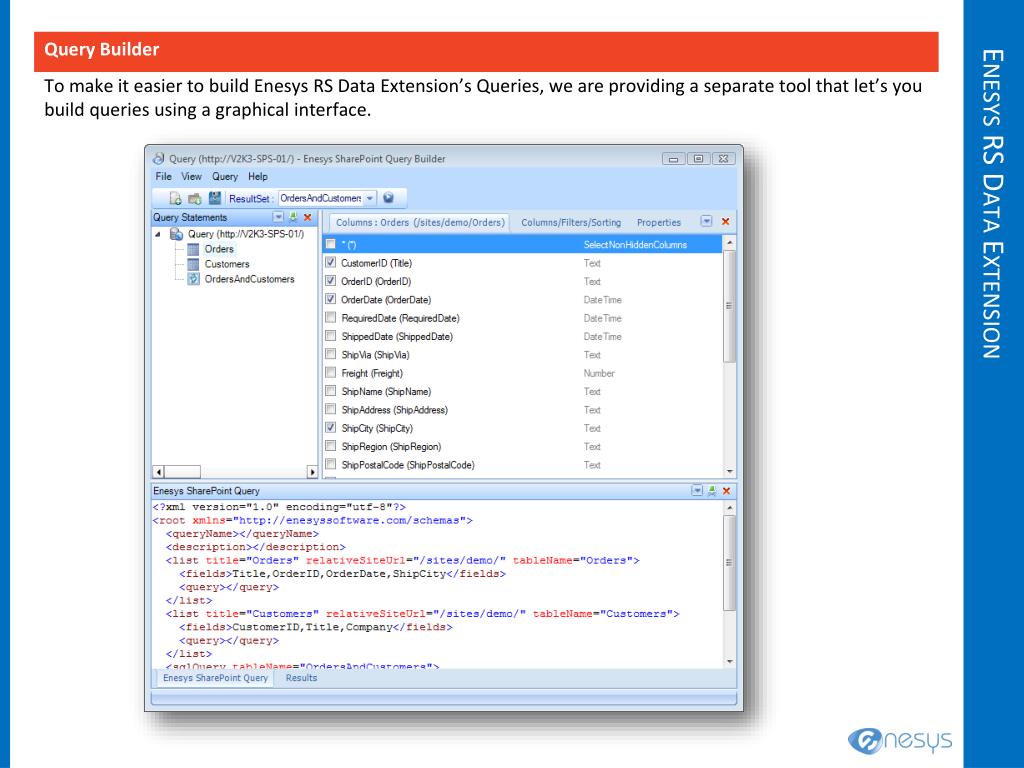Switch to the Properties tab
1024x768 pixels.
pyautogui.click(x=658, y=223)
